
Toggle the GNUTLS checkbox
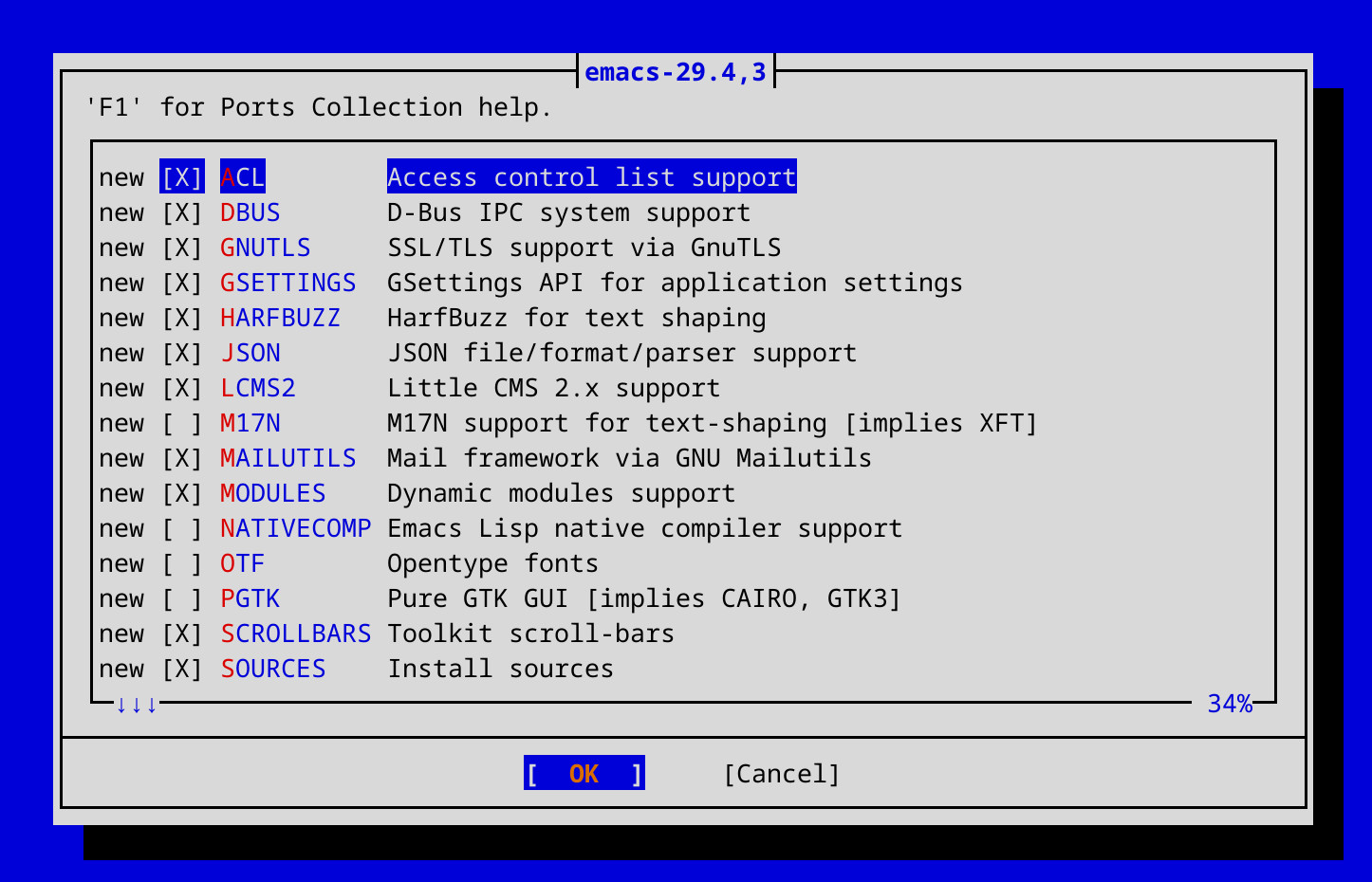tap(182, 248)
